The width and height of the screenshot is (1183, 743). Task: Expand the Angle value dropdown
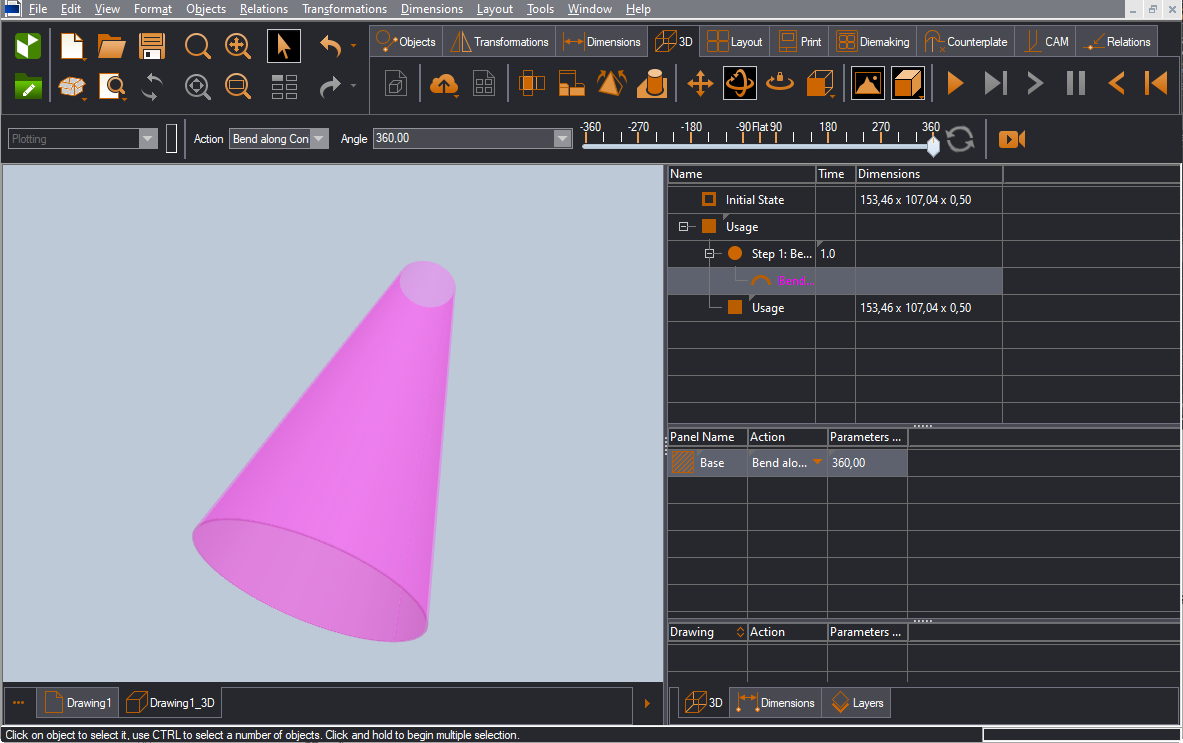click(x=562, y=139)
